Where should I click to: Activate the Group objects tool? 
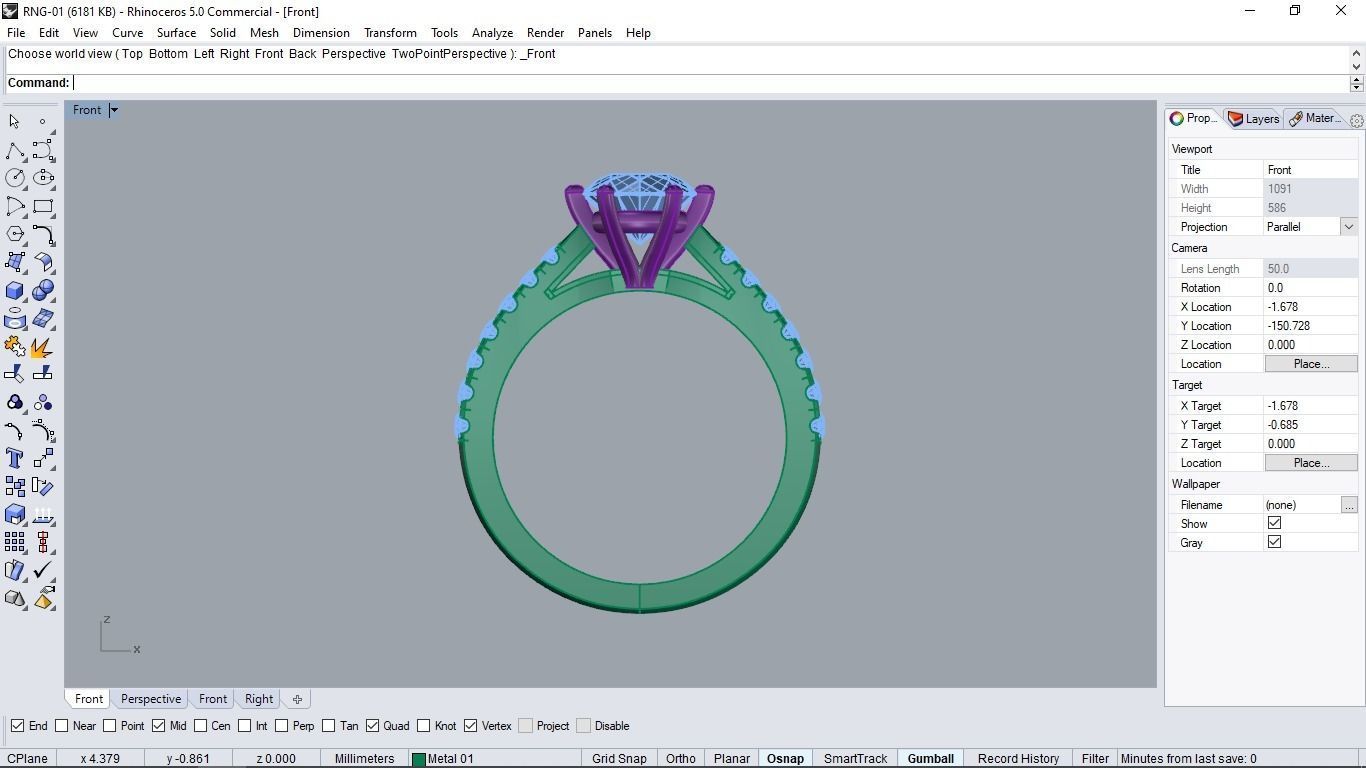pyautogui.click(x=14, y=402)
